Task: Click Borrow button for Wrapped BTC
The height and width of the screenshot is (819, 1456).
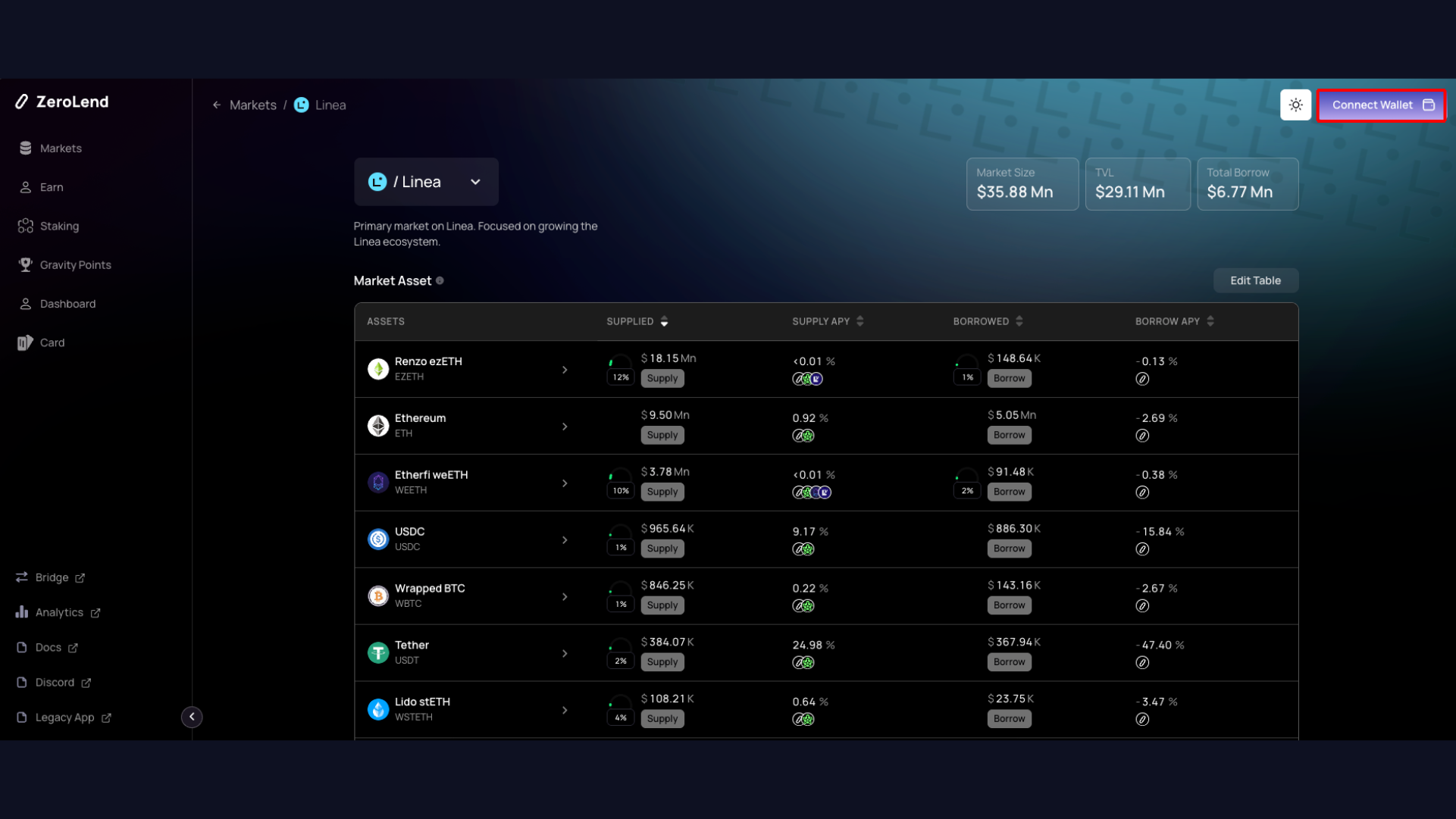Action: [x=1009, y=605]
